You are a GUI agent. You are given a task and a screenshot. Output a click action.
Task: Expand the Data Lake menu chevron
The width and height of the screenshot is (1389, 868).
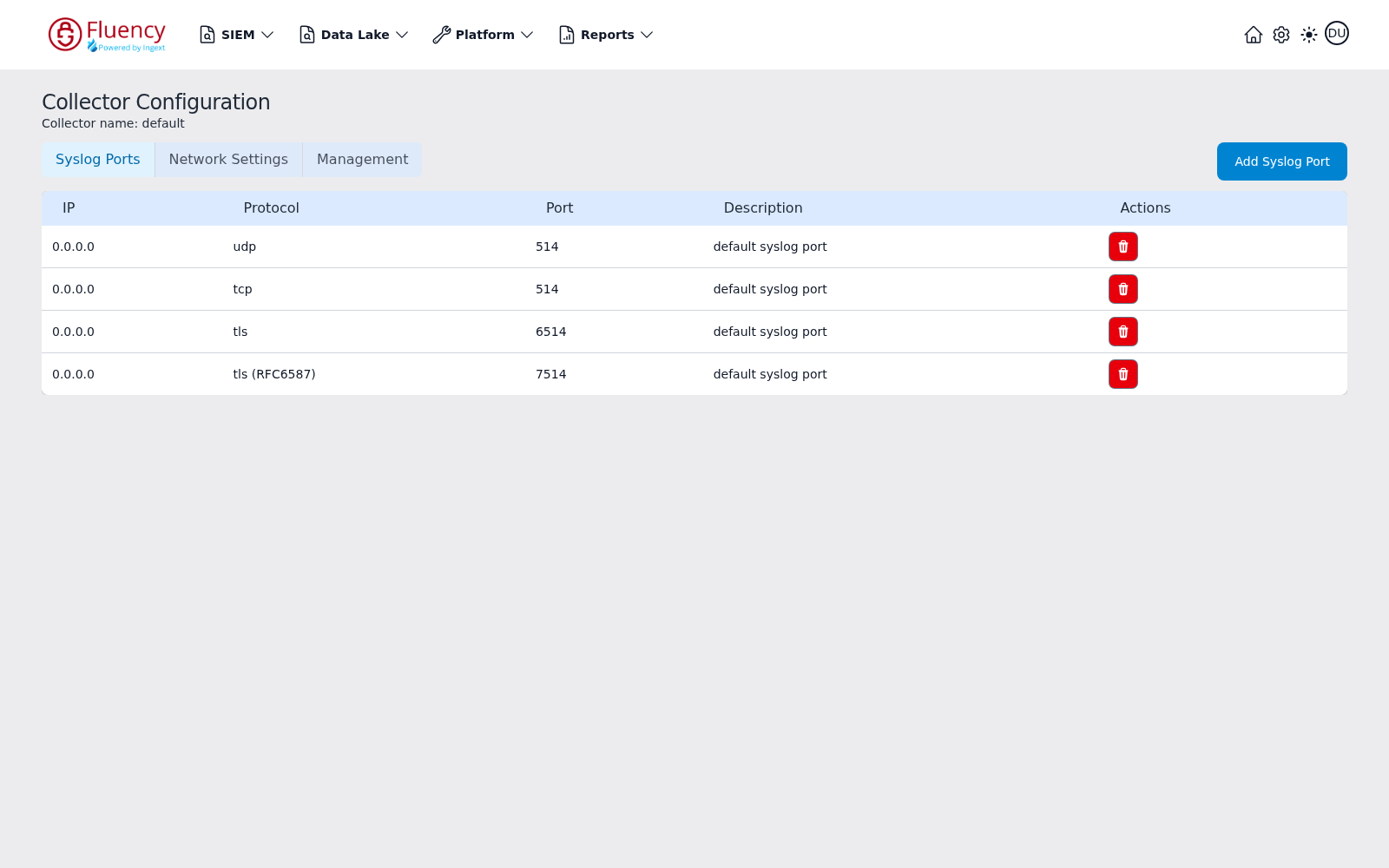(x=402, y=35)
